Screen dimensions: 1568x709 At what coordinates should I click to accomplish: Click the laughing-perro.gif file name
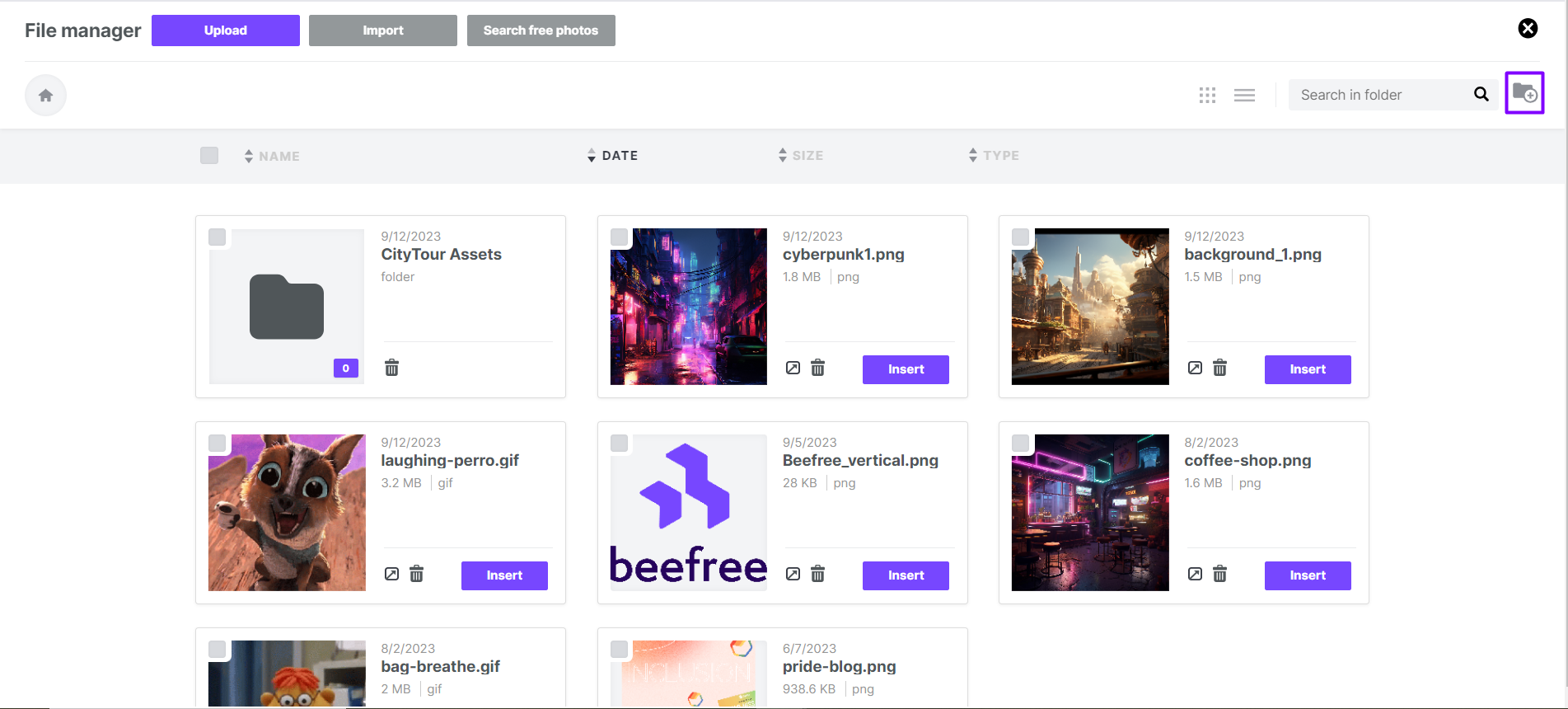pyautogui.click(x=450, y=461)
